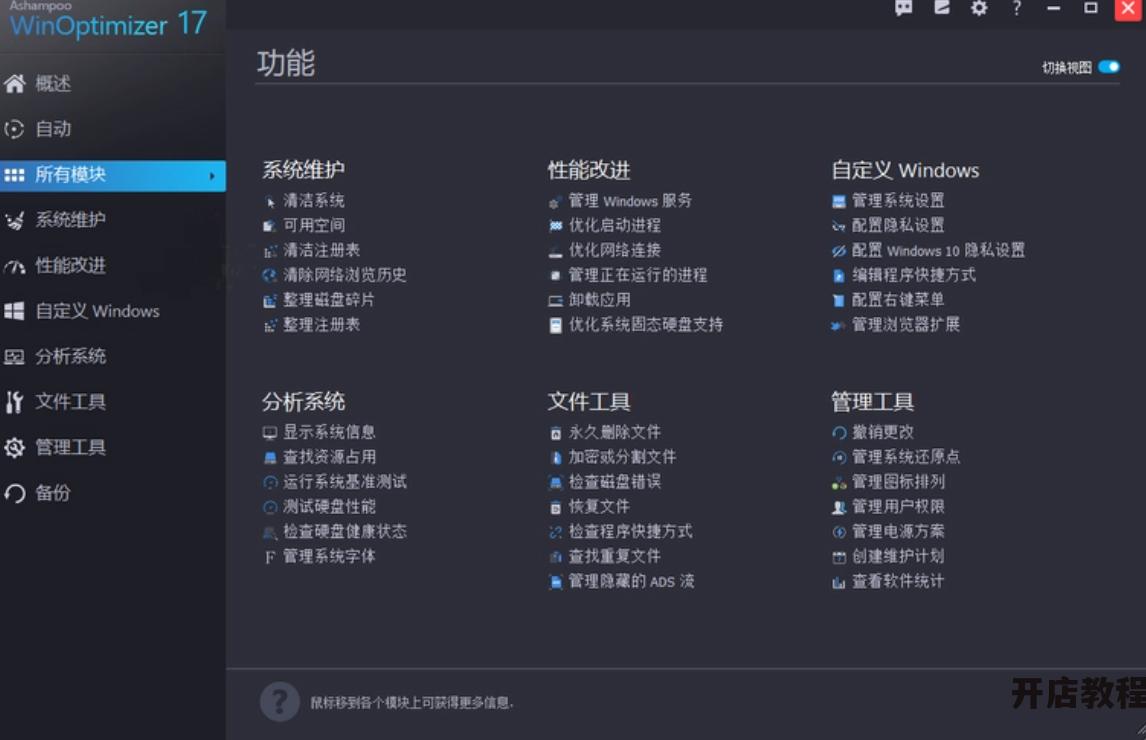Click the icon next to 管理系统设置
This screenshot has height=740, width=1146.
pos(839,201)
